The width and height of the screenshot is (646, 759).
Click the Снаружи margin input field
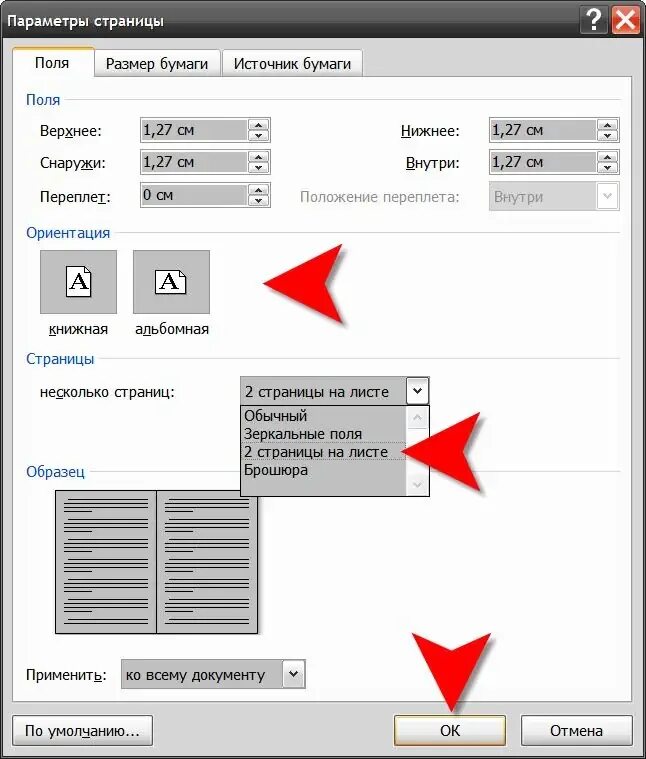(x=194, y=162)
